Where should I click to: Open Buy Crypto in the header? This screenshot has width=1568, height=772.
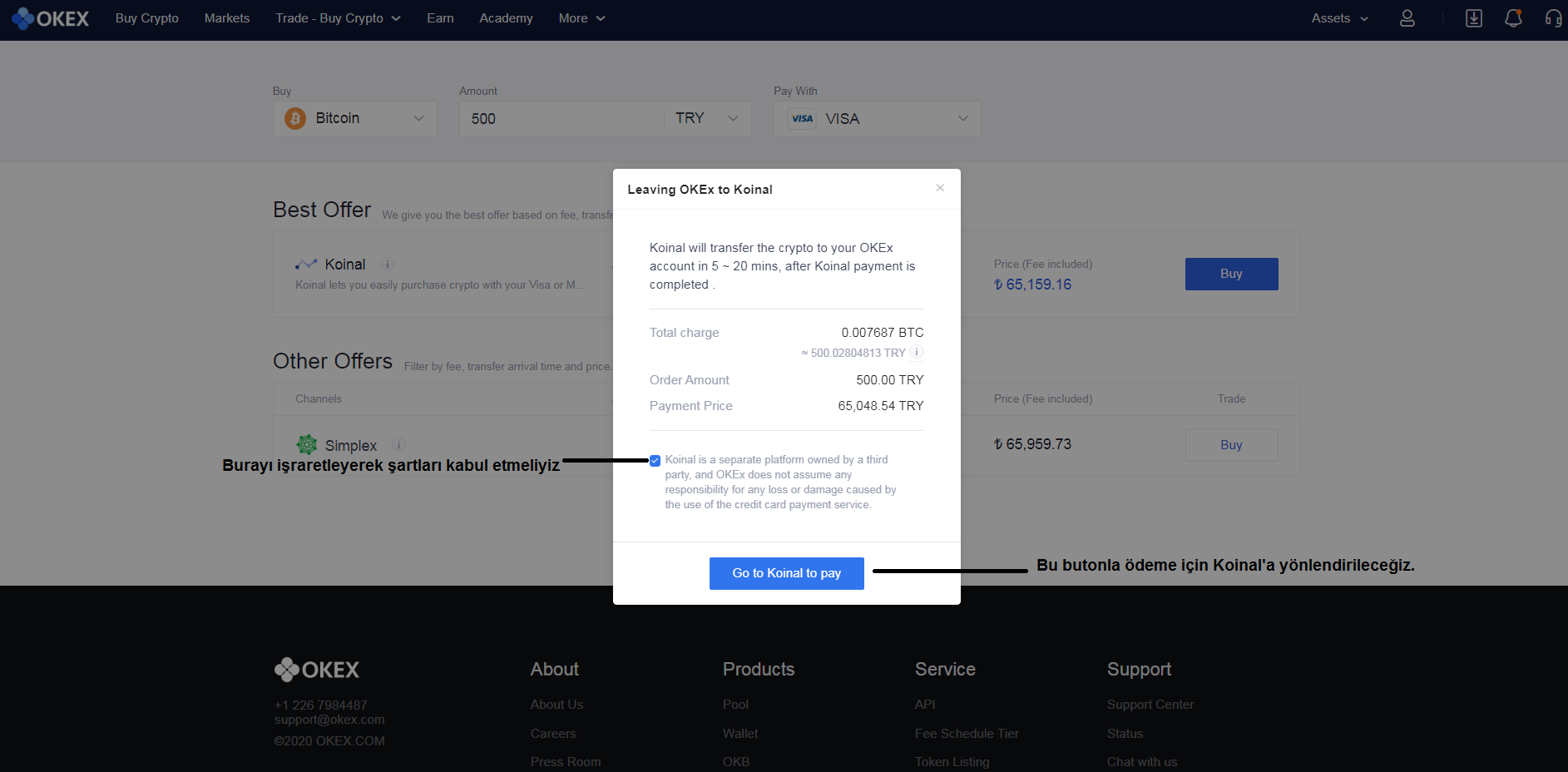(x=147, y=18)
